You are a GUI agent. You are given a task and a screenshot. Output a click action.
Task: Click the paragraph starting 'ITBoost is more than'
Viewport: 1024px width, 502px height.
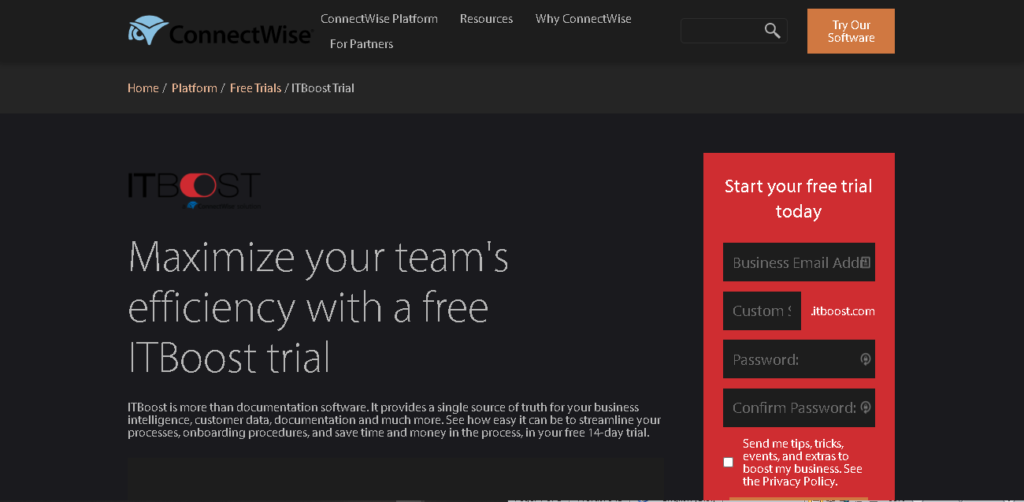tap(394, 420)
